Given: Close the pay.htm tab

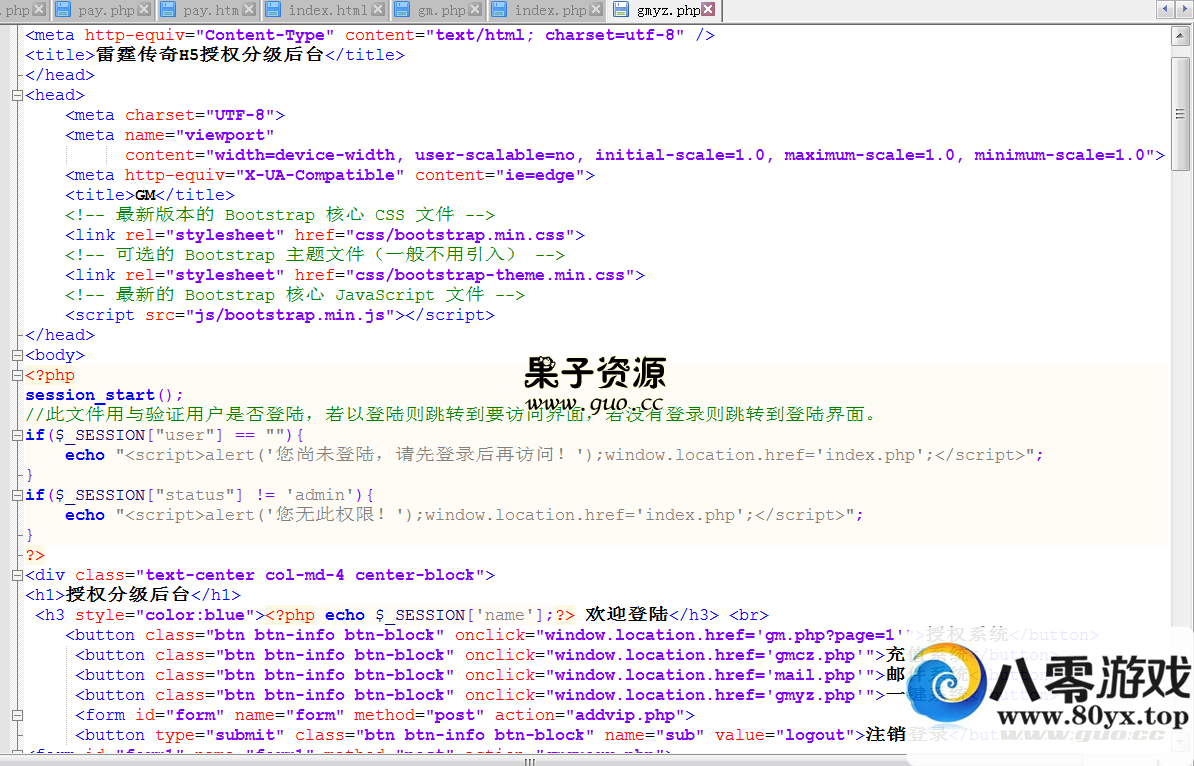Looking at the screenshot, I should coord(249,10).
